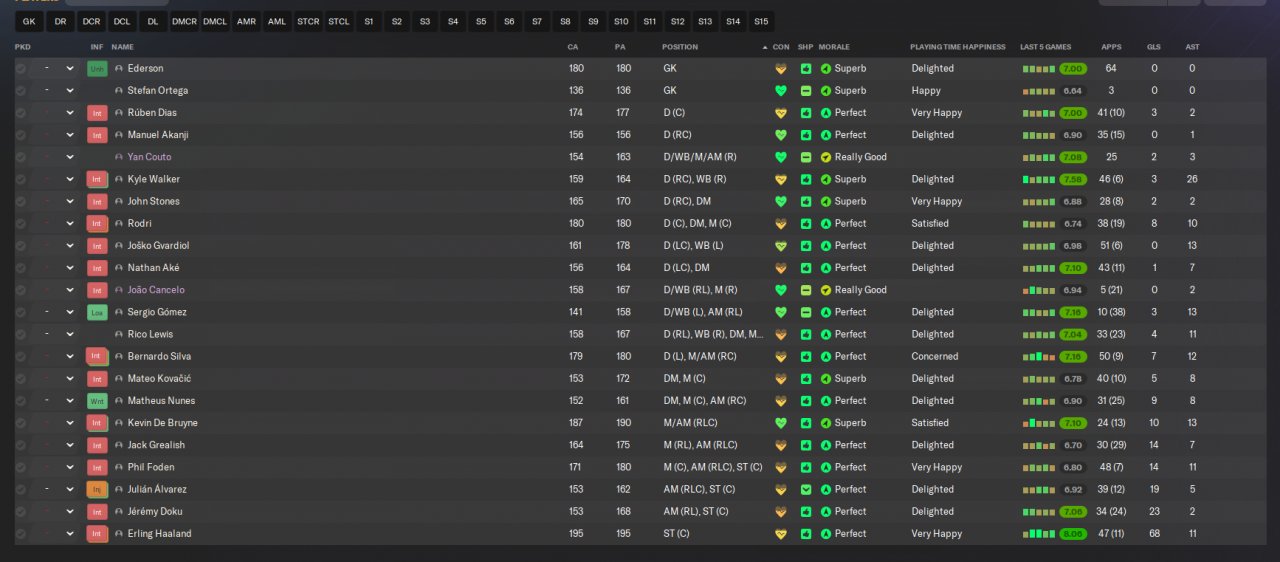Click Erling Haaland's last 5 games form bars

(x=1038, y=534)
